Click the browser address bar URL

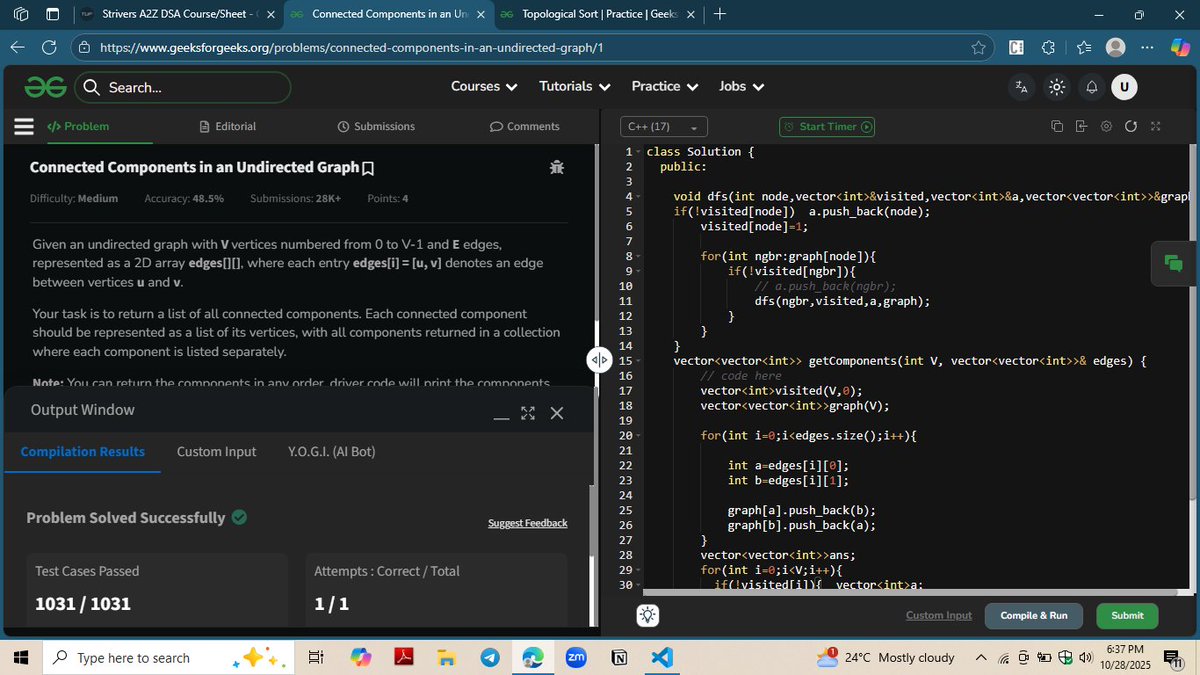(352, 47)
